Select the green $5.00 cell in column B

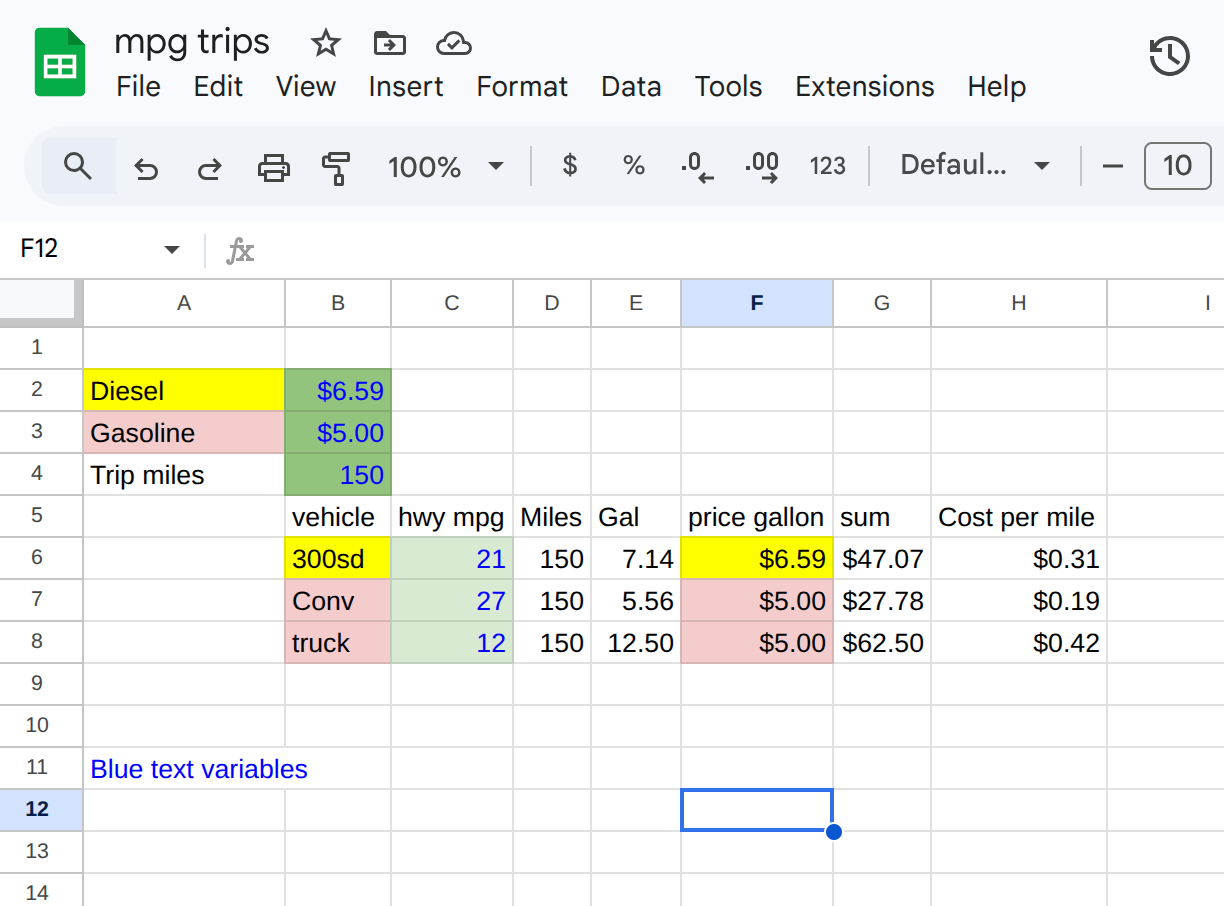(x=338, y=432)
